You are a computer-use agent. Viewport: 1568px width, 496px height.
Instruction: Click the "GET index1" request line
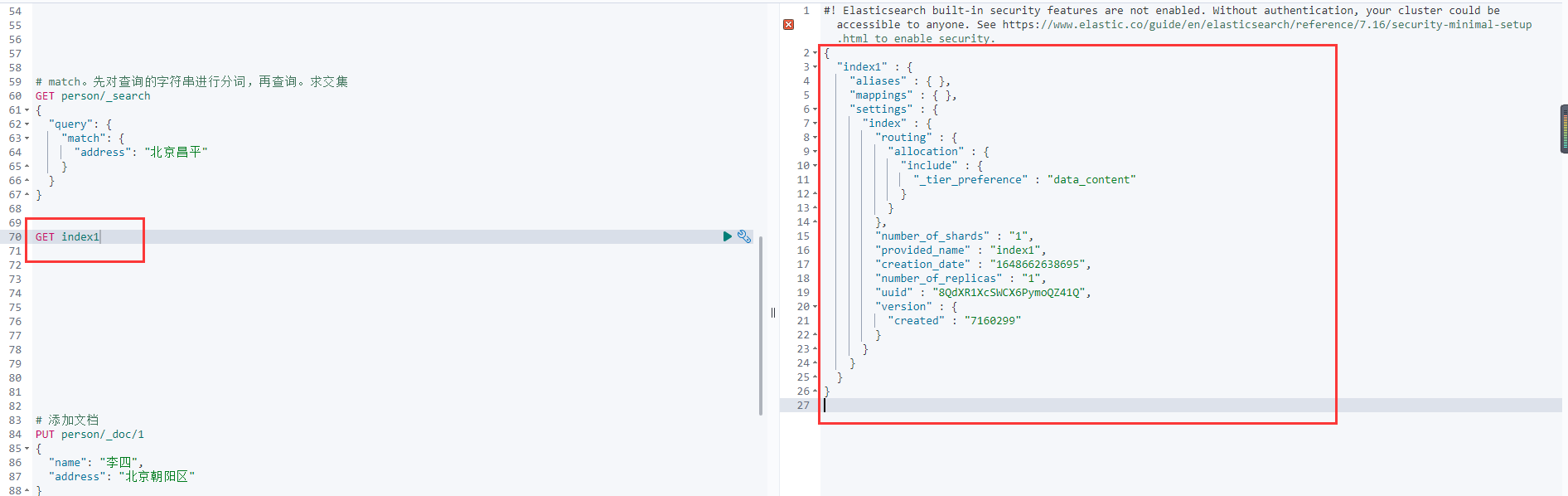(x=67, y=237)
